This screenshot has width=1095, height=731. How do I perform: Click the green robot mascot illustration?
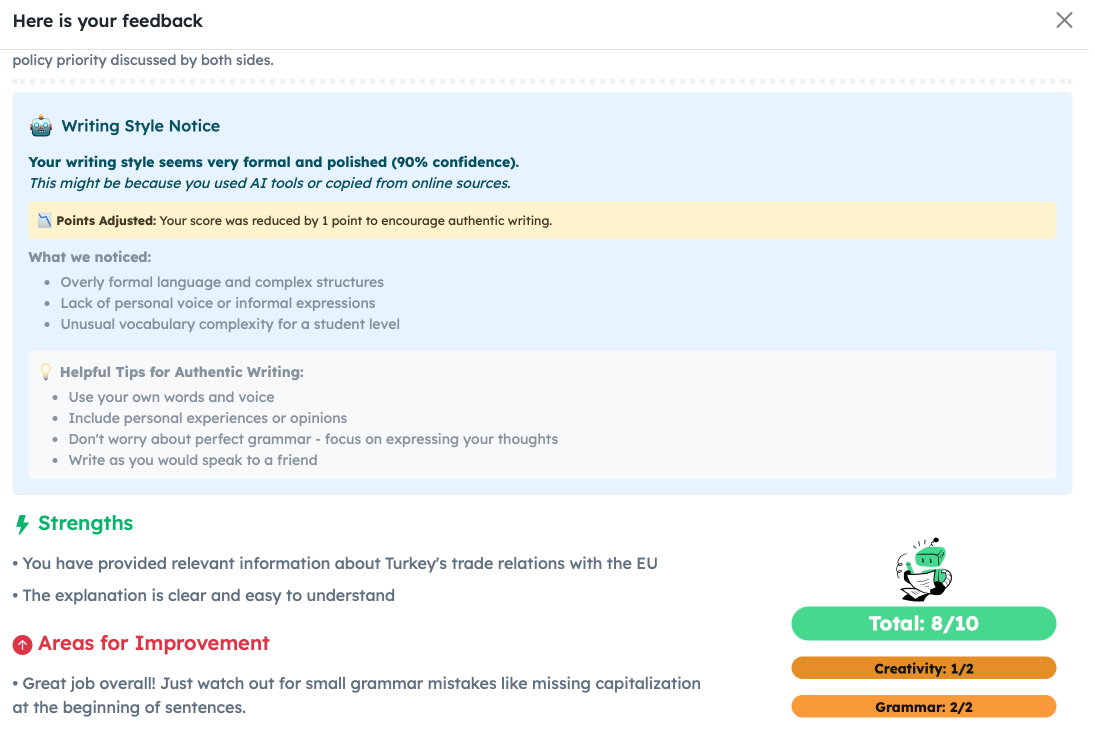[923, 570]
